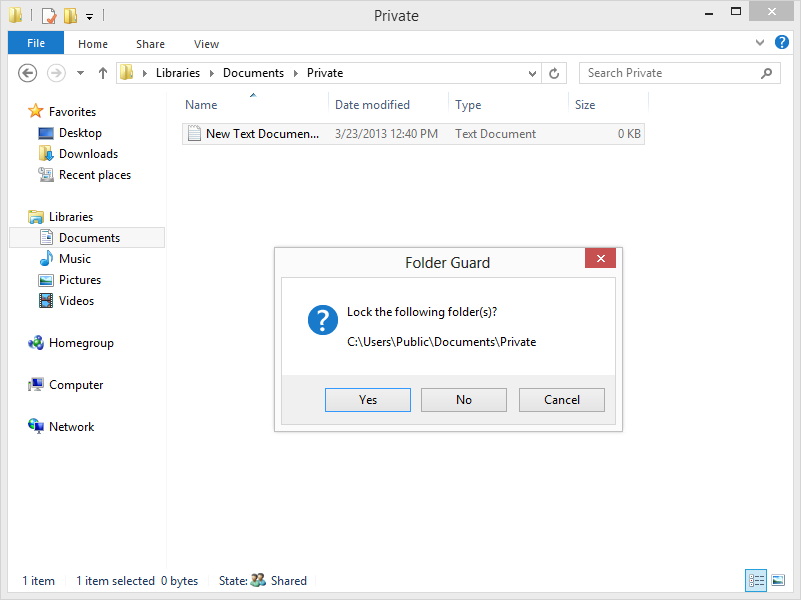Expand the address bar history dropdown
801x600 pixels.
coord(533,73)
